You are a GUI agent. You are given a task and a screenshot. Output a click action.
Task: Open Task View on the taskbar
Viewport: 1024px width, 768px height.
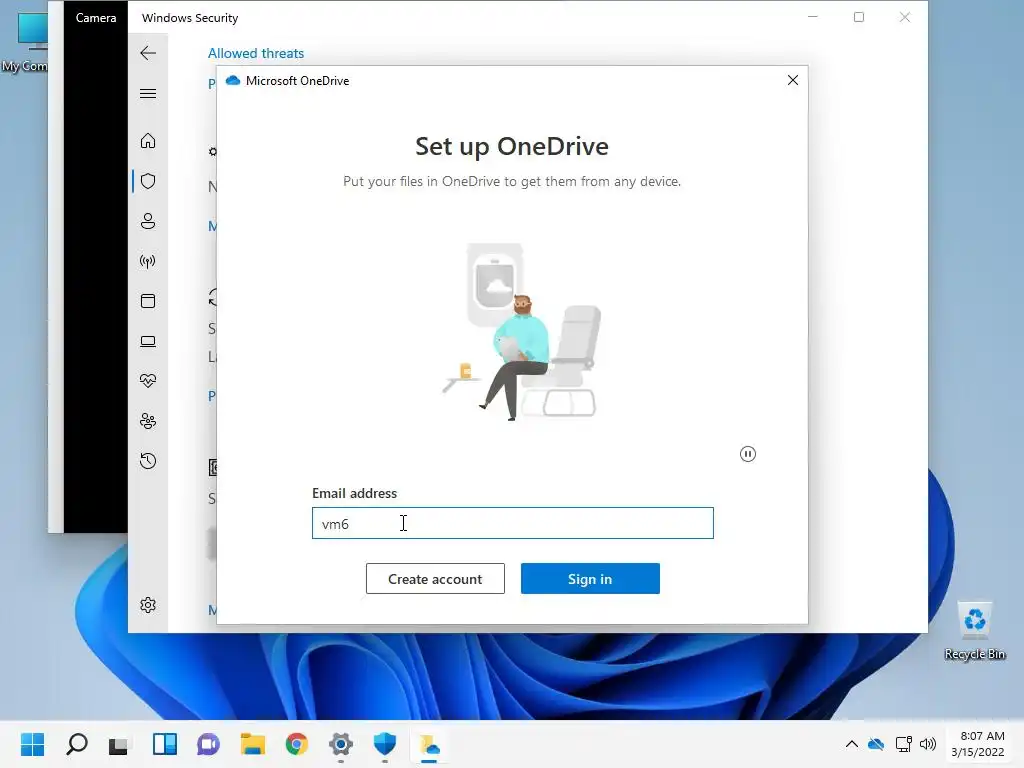(x=120, y=744)
